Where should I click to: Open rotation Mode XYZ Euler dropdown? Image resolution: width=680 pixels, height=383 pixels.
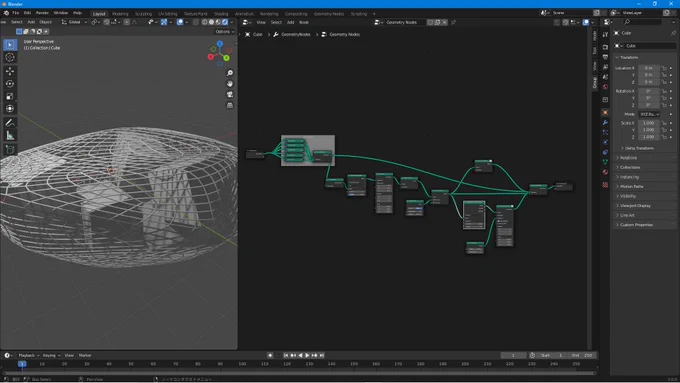point(649,114)
